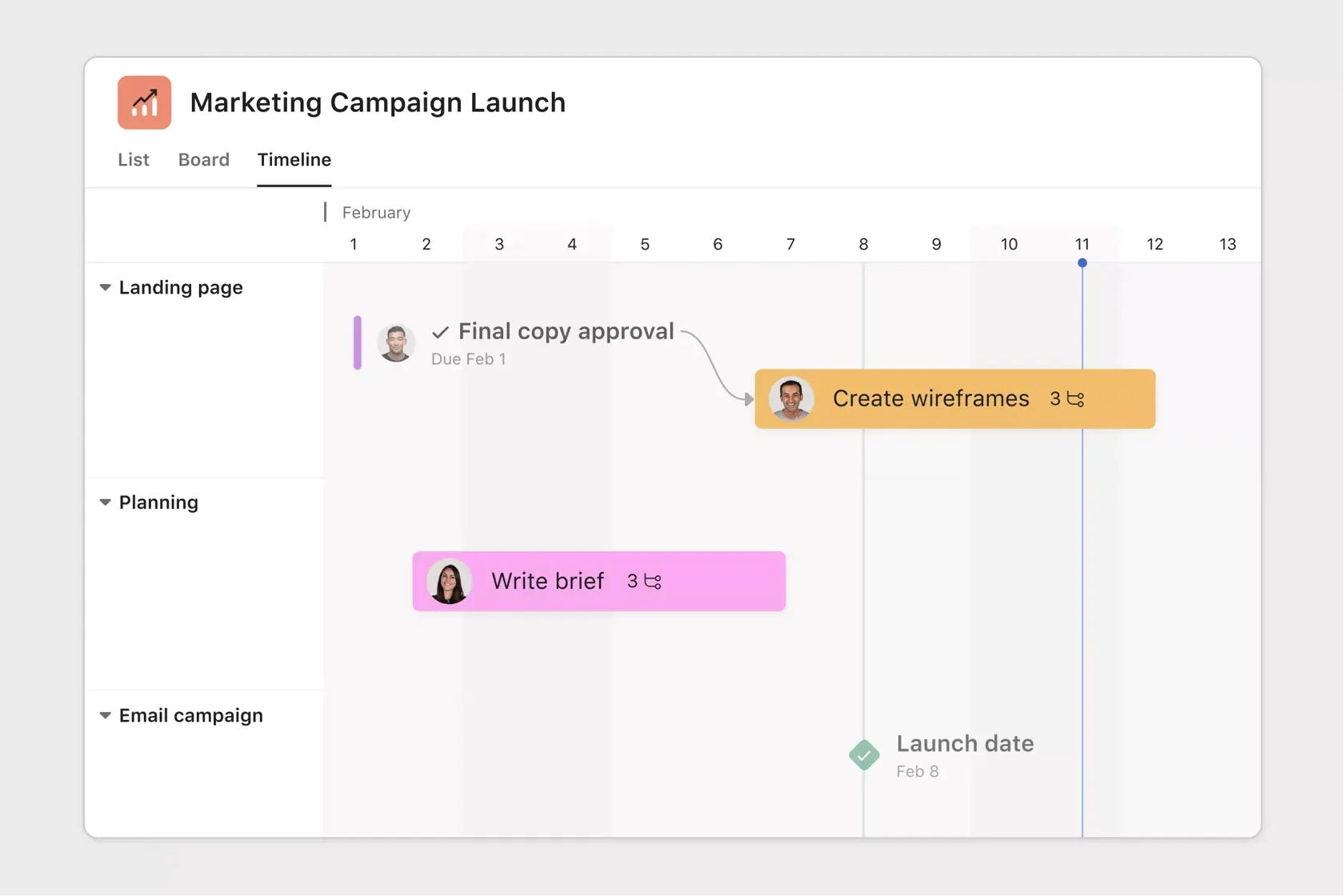Click the subtask icon on Write brief
Viewport: 1344px width, 896px height.
[653, 582]
